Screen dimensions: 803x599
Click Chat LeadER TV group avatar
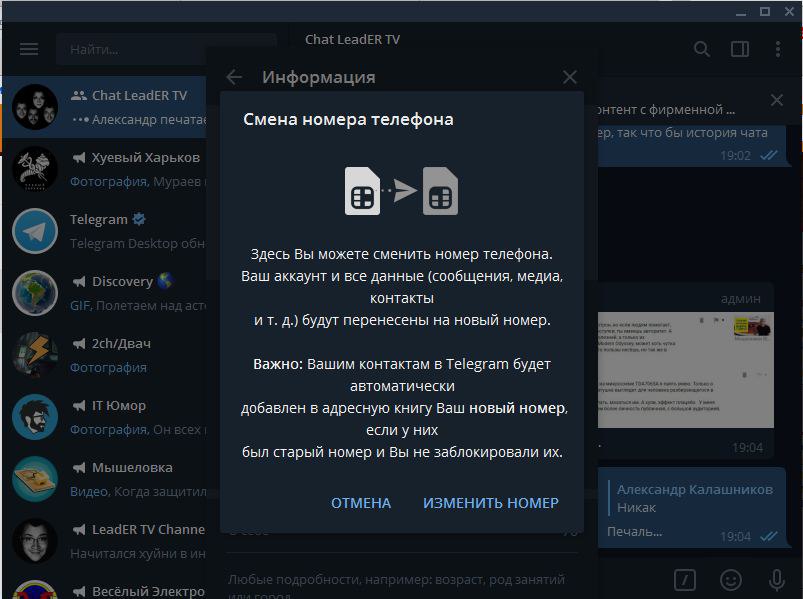point(35,107)
